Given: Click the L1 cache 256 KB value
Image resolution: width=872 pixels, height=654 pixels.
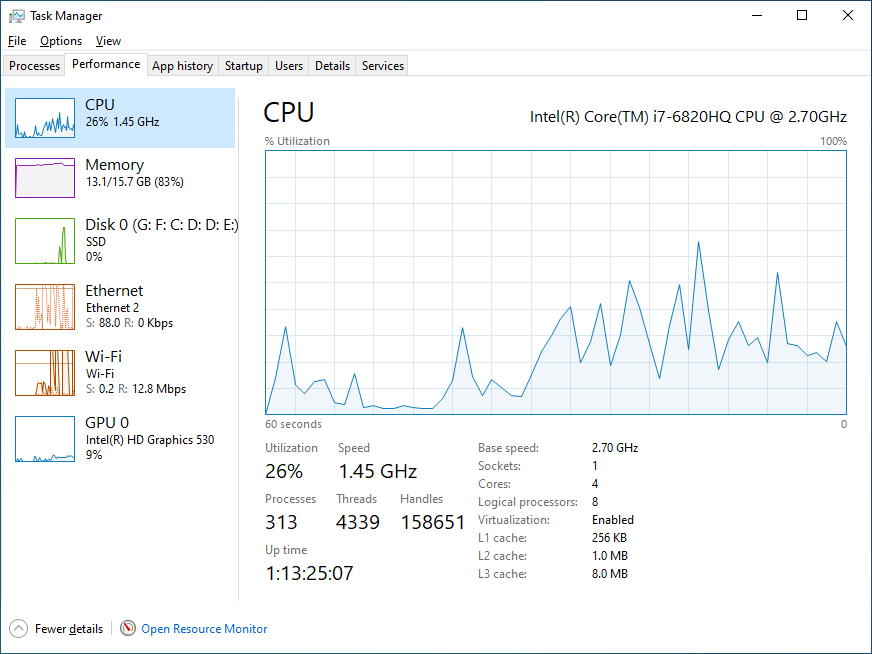Looking at the screenshot, I should pos(609,538).
